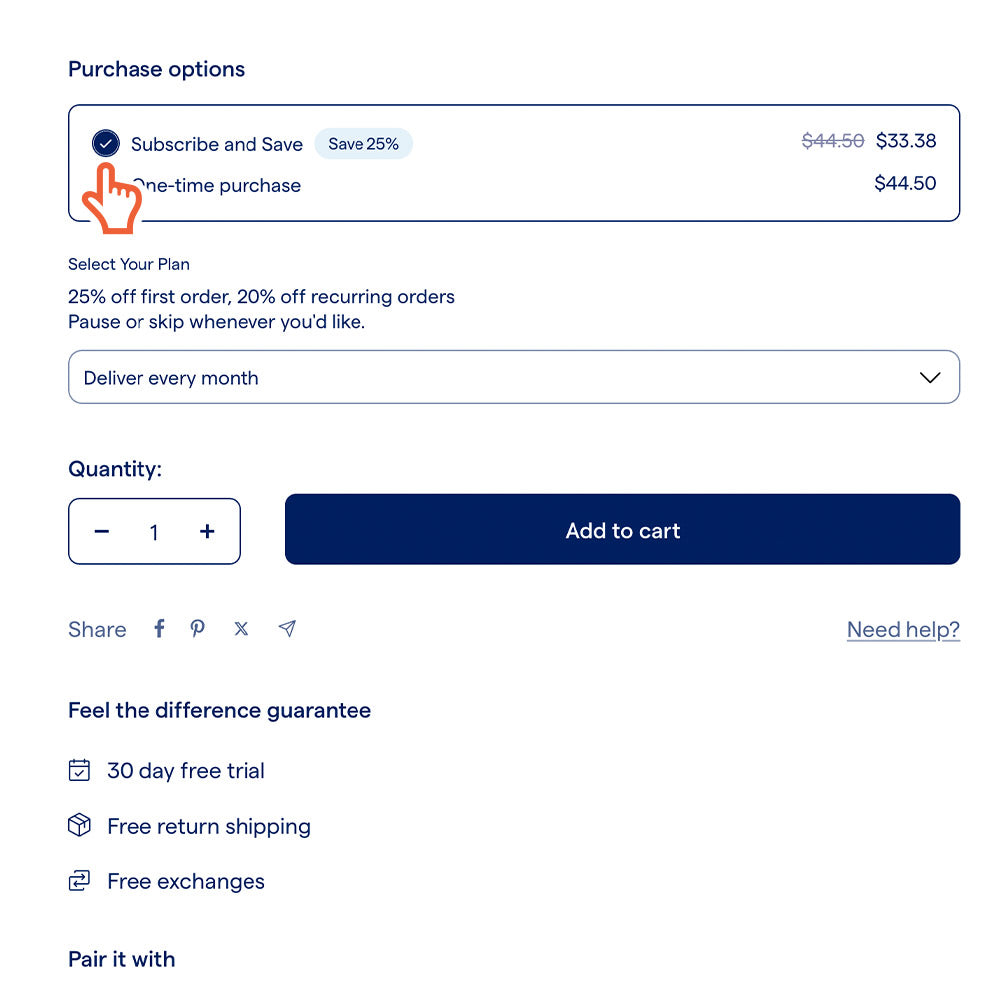
Task: Open the Need help? link
Action: 903,629
